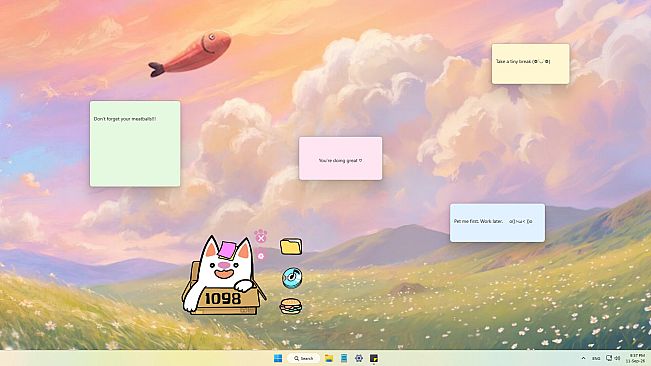This screenshot has width=651, height=366.
Task: Expand the system tray hidden icons chevron
Action: [583, 358]
